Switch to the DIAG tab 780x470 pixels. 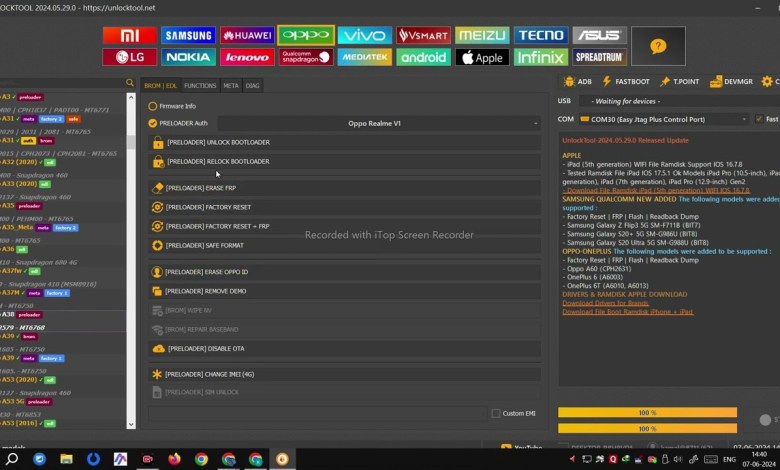253,86
